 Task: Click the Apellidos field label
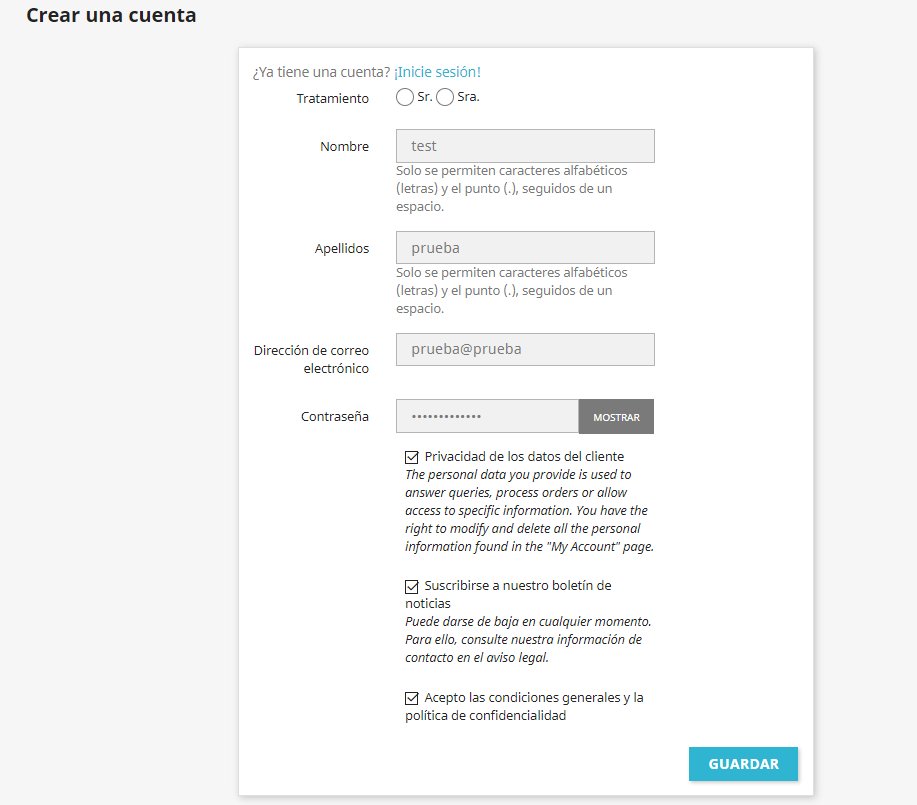pos(341,249)
